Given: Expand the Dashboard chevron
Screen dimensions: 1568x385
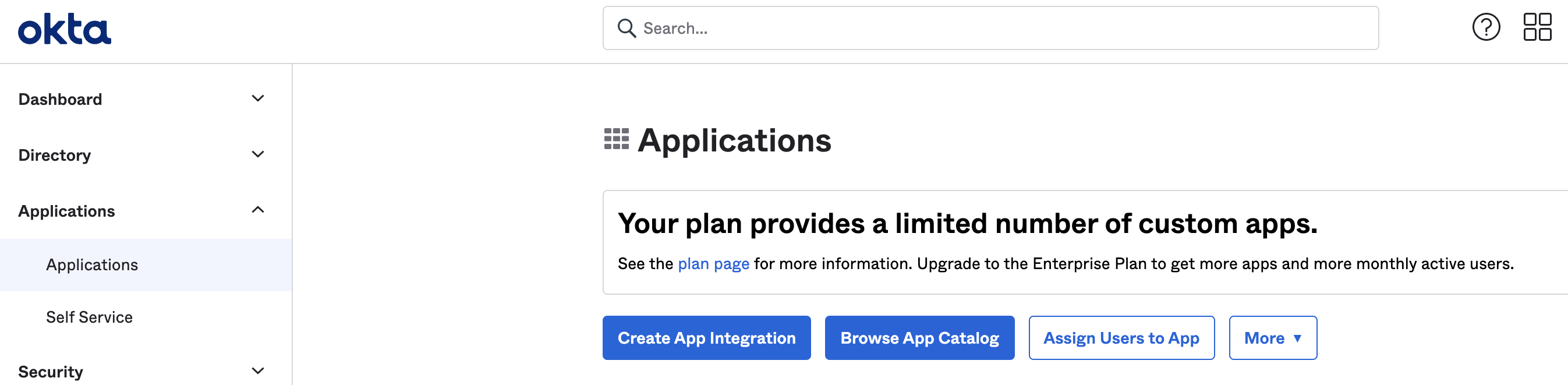Looking at the screenshot, I should click(x=258, y=98).
